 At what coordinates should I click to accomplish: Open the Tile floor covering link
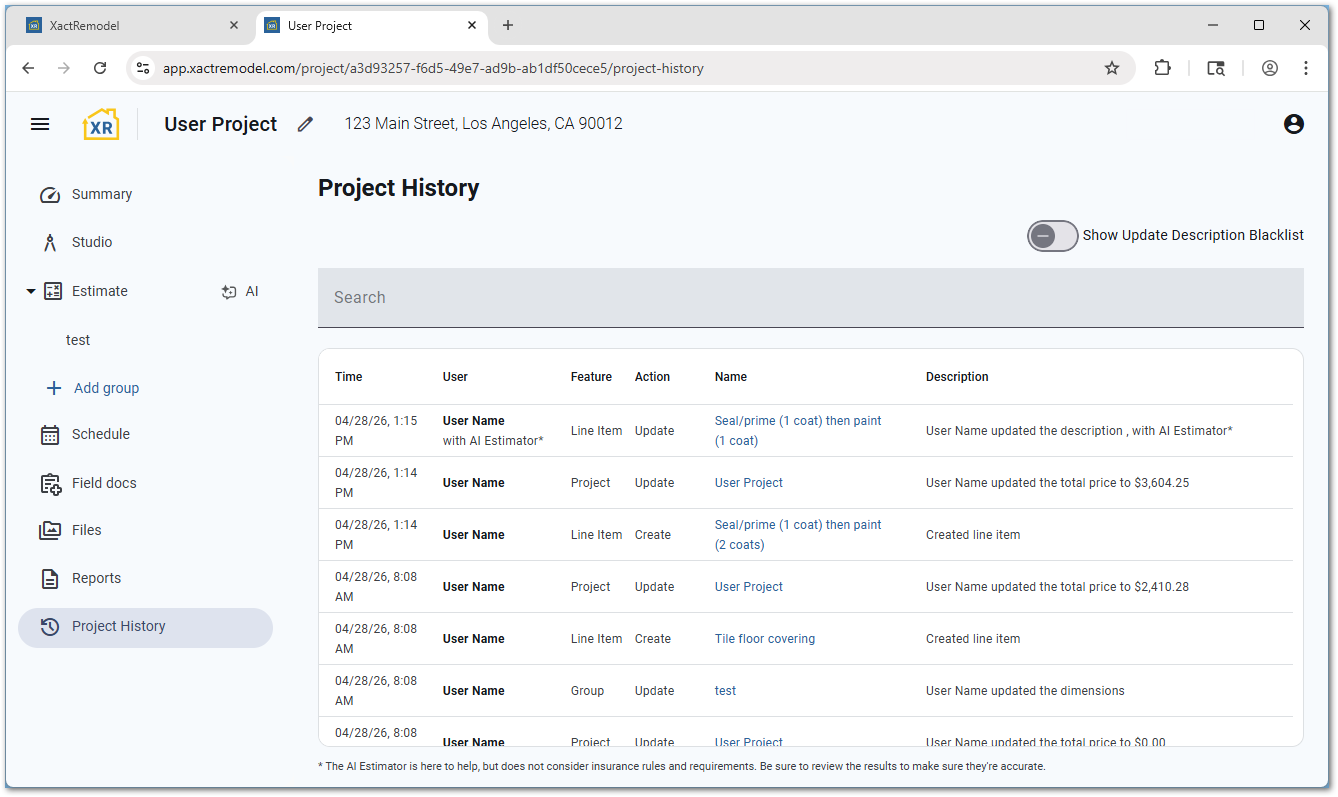click(x=765, y=639)
